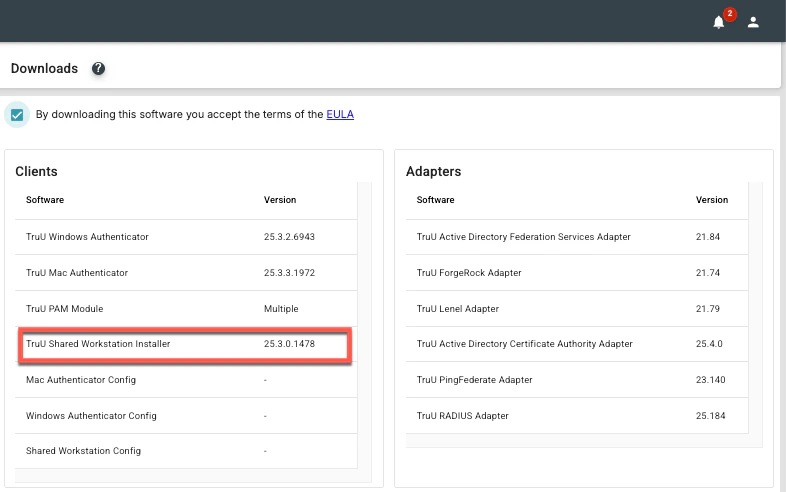Open the notifications bell icon

point(718,23)
